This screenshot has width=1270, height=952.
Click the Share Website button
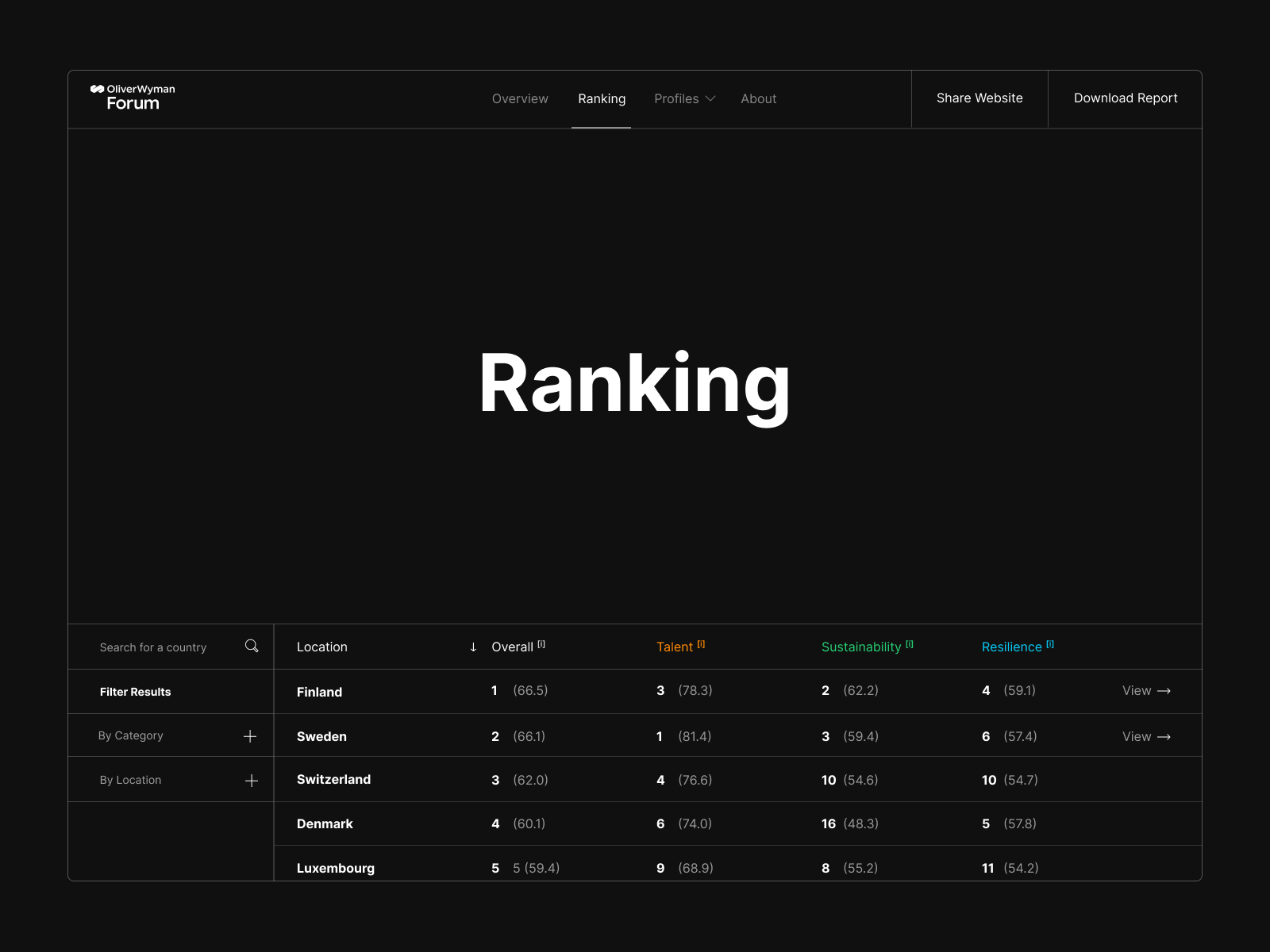(x=979, y=98)
